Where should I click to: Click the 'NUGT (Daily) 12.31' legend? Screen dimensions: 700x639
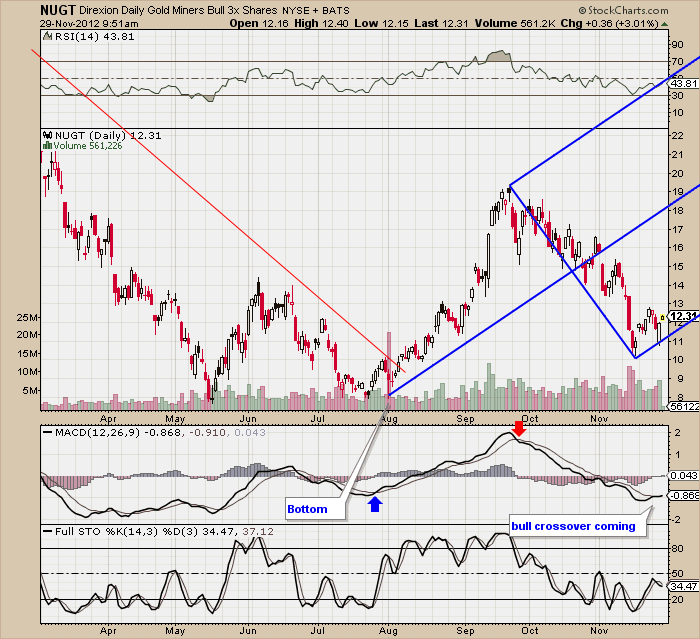click(108, 135)
